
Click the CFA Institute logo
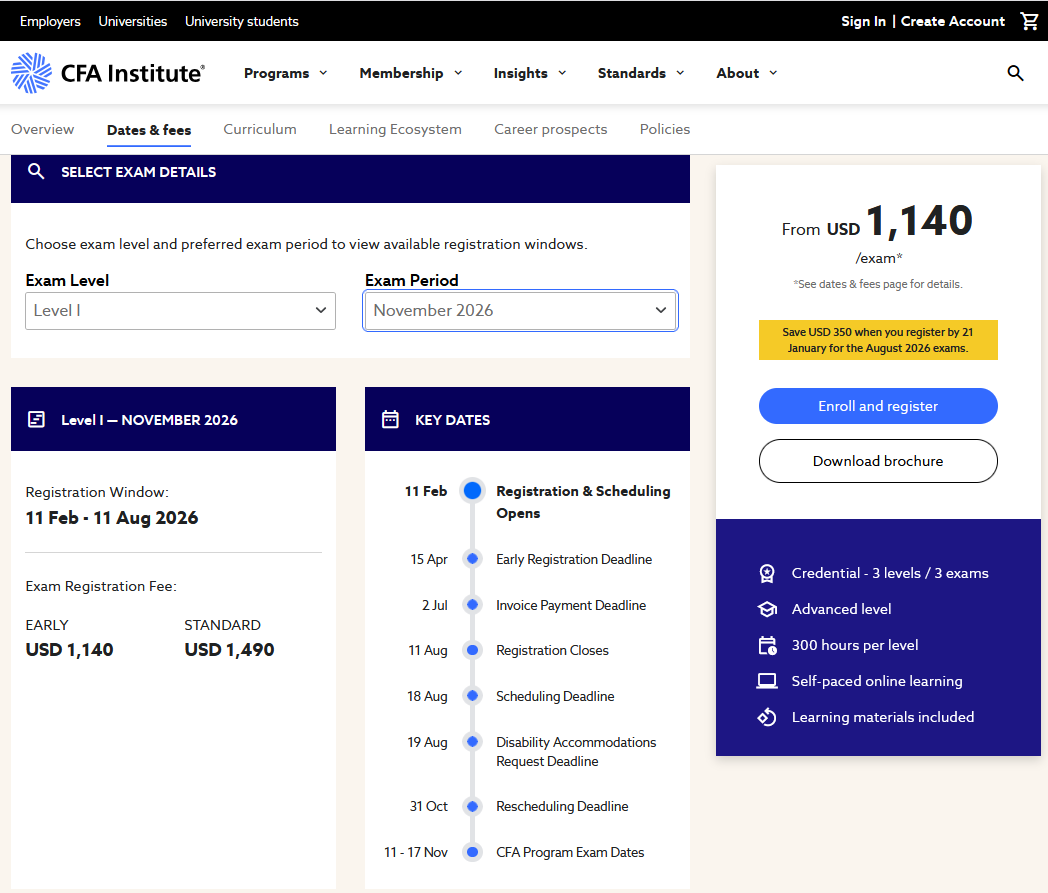click(108, 73)
